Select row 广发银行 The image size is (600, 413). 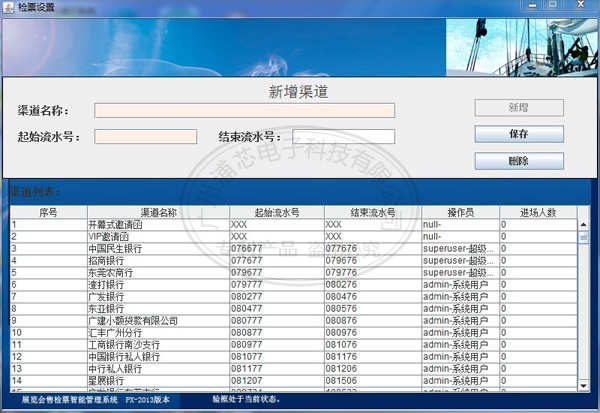tap(294, 297)
